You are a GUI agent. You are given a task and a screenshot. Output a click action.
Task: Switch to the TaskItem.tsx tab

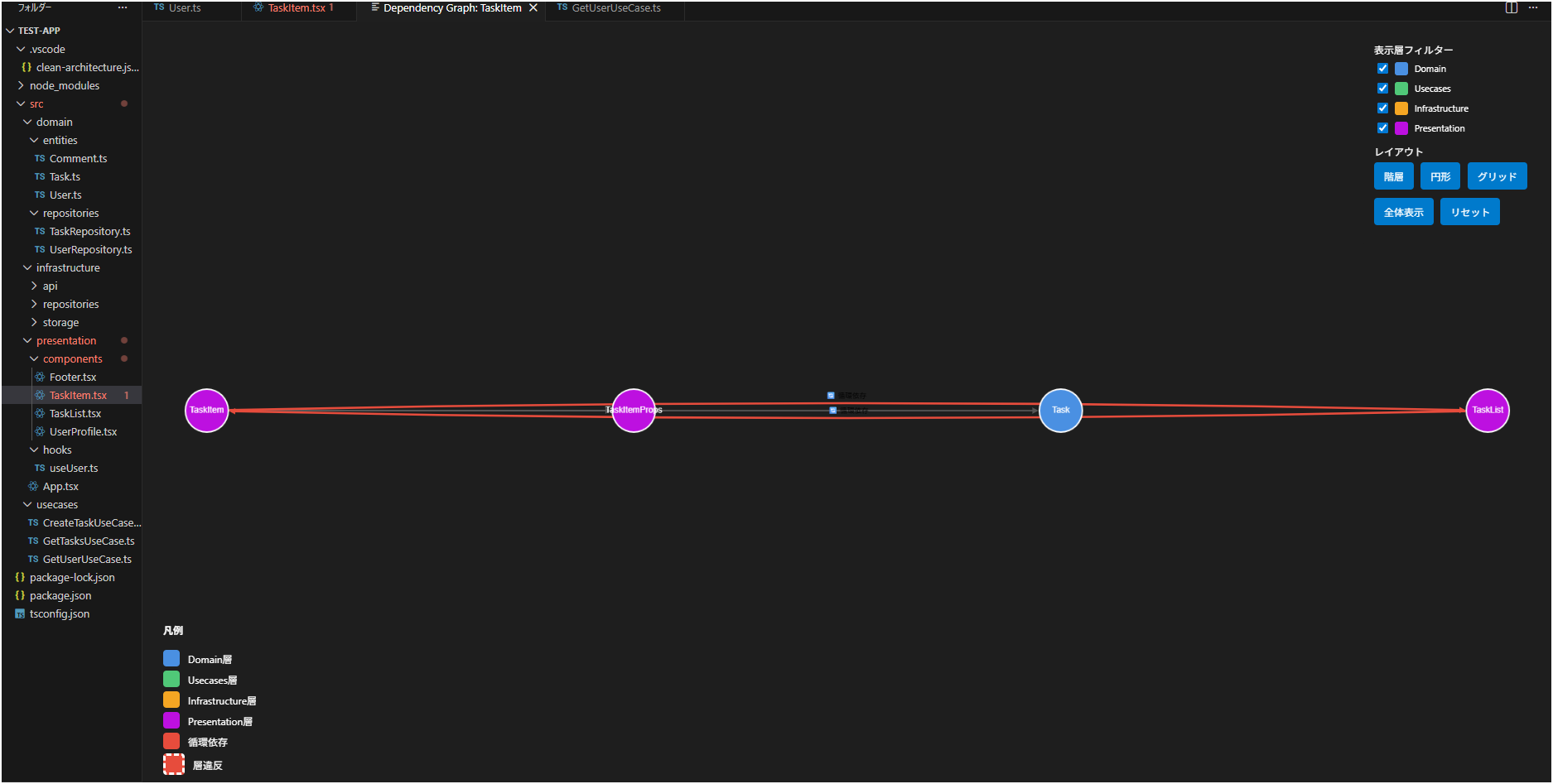click(x=299, y=8)
